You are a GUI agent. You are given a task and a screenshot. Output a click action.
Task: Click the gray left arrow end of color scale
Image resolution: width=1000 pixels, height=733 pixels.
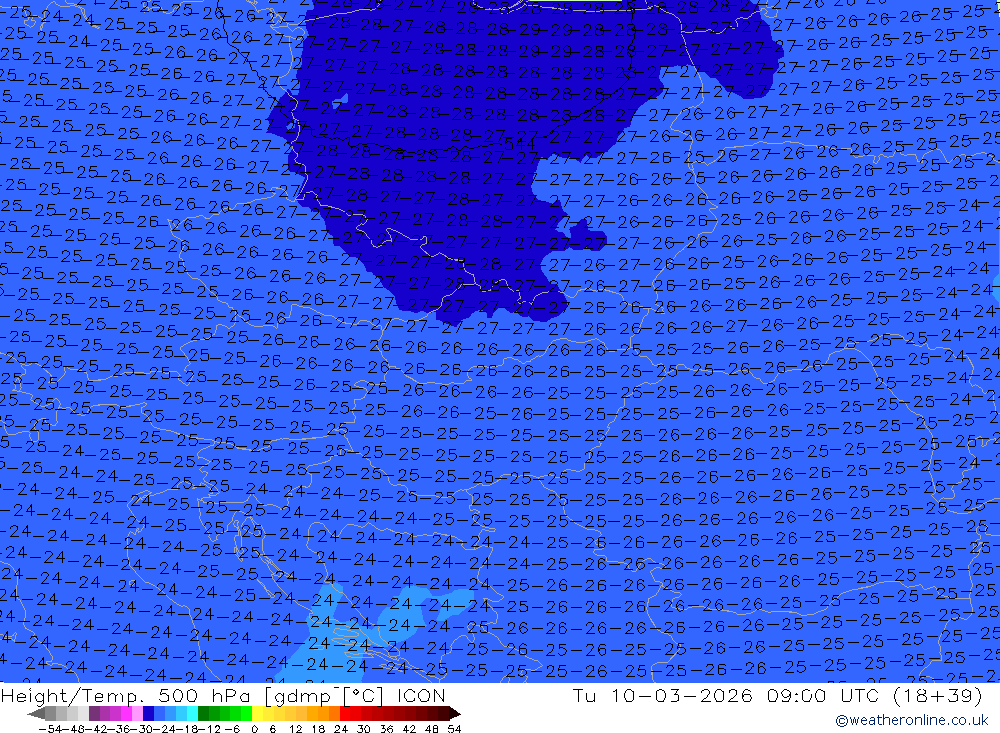click(36, 713)
